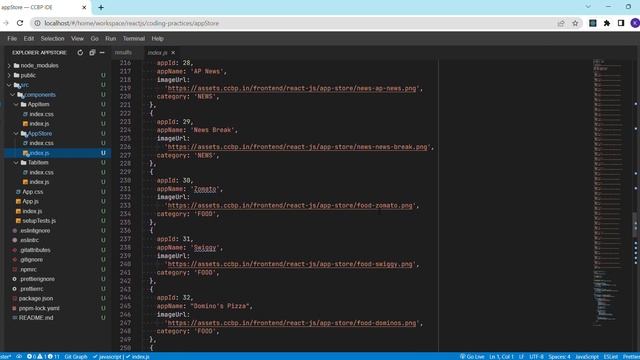Click Ln 1, Col 1 position indicator
This screenshot has height=360, width=640.
click(x=501, y=357)
